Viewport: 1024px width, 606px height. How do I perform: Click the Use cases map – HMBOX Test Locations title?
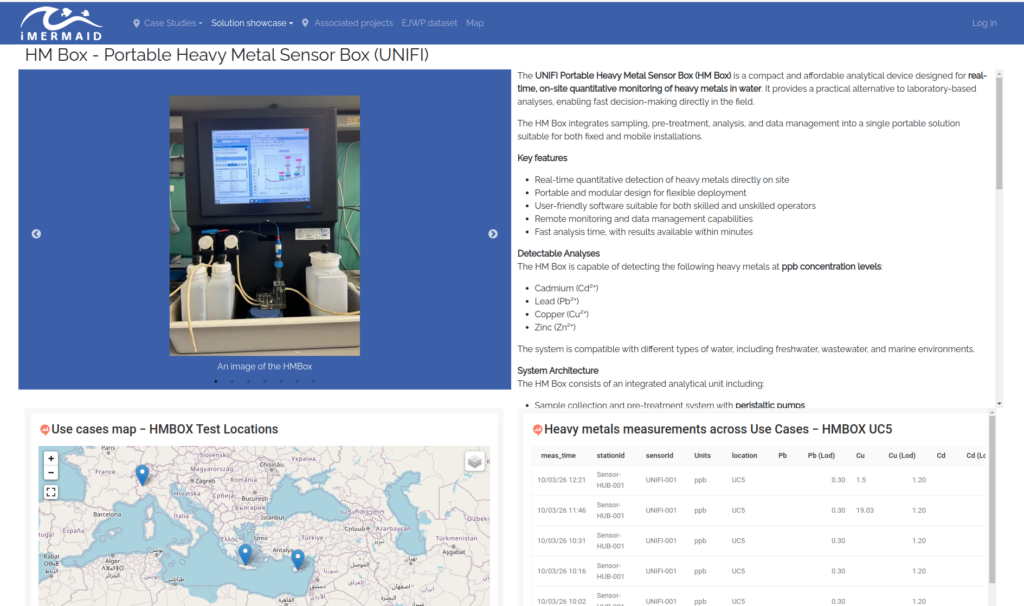[x=165, y=430]
